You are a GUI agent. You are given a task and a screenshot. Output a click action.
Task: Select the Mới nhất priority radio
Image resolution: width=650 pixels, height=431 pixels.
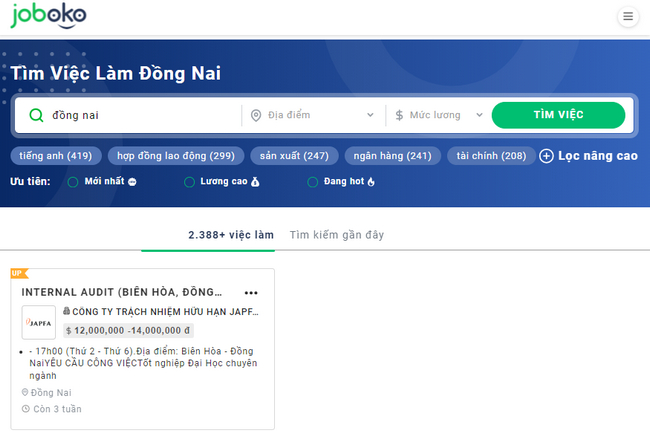pos(73,182)
